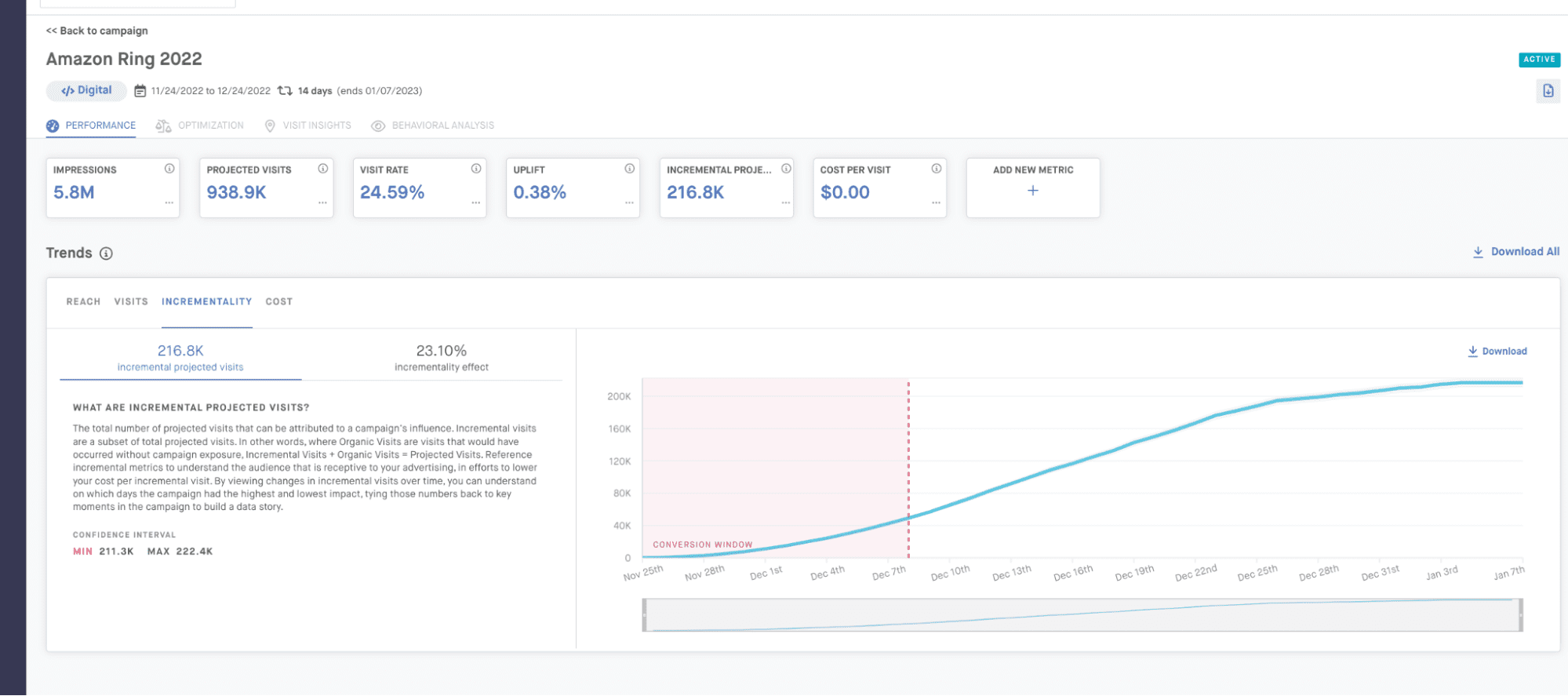Open options menu on Uplift card
1568x696 pixels.
[x=629, y=203]
